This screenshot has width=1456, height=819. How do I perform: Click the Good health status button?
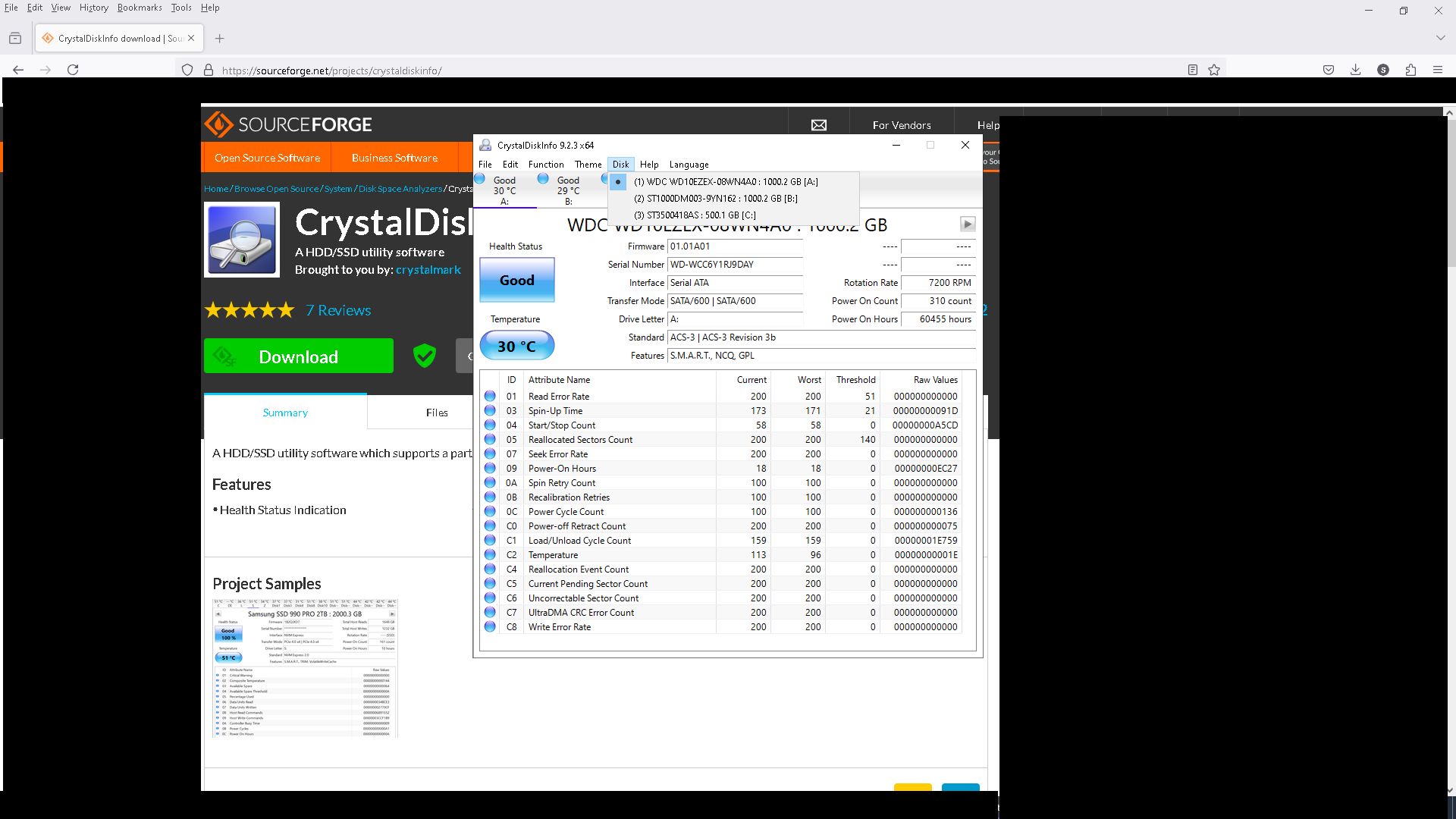pyautogui.click(x=517, y=281)
